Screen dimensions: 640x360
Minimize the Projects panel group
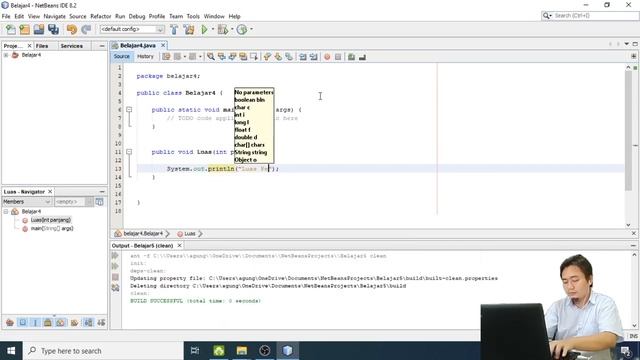(x=102, y=46)
